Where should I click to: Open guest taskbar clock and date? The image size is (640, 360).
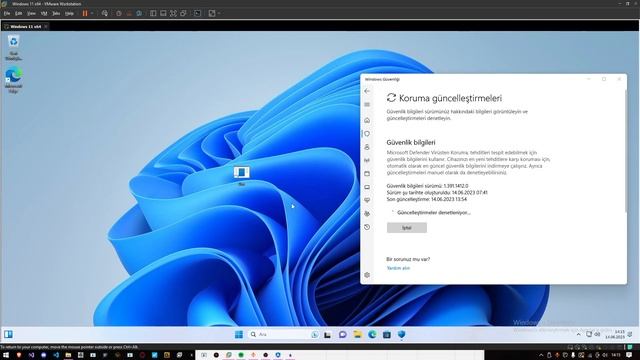tap(616, 335)
